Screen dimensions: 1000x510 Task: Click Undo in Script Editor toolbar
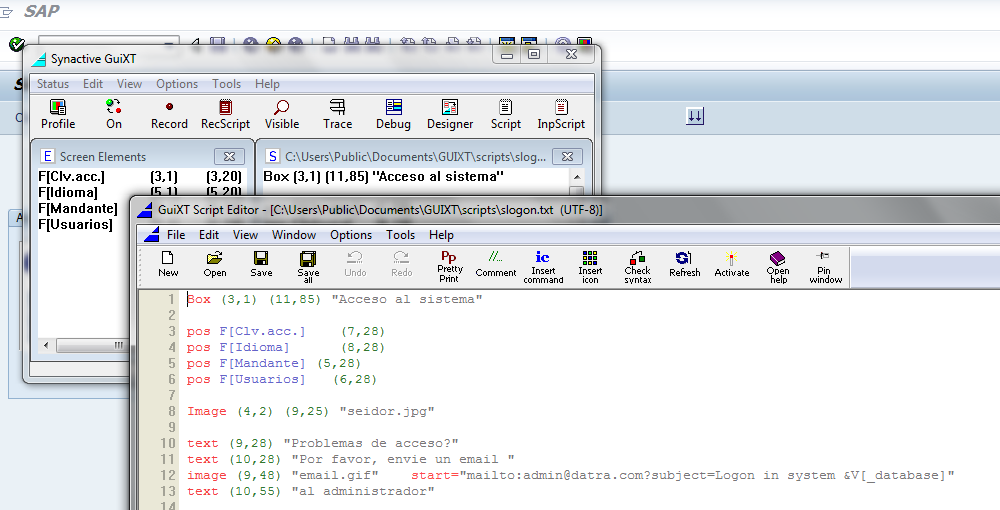[x=355, y=264]
